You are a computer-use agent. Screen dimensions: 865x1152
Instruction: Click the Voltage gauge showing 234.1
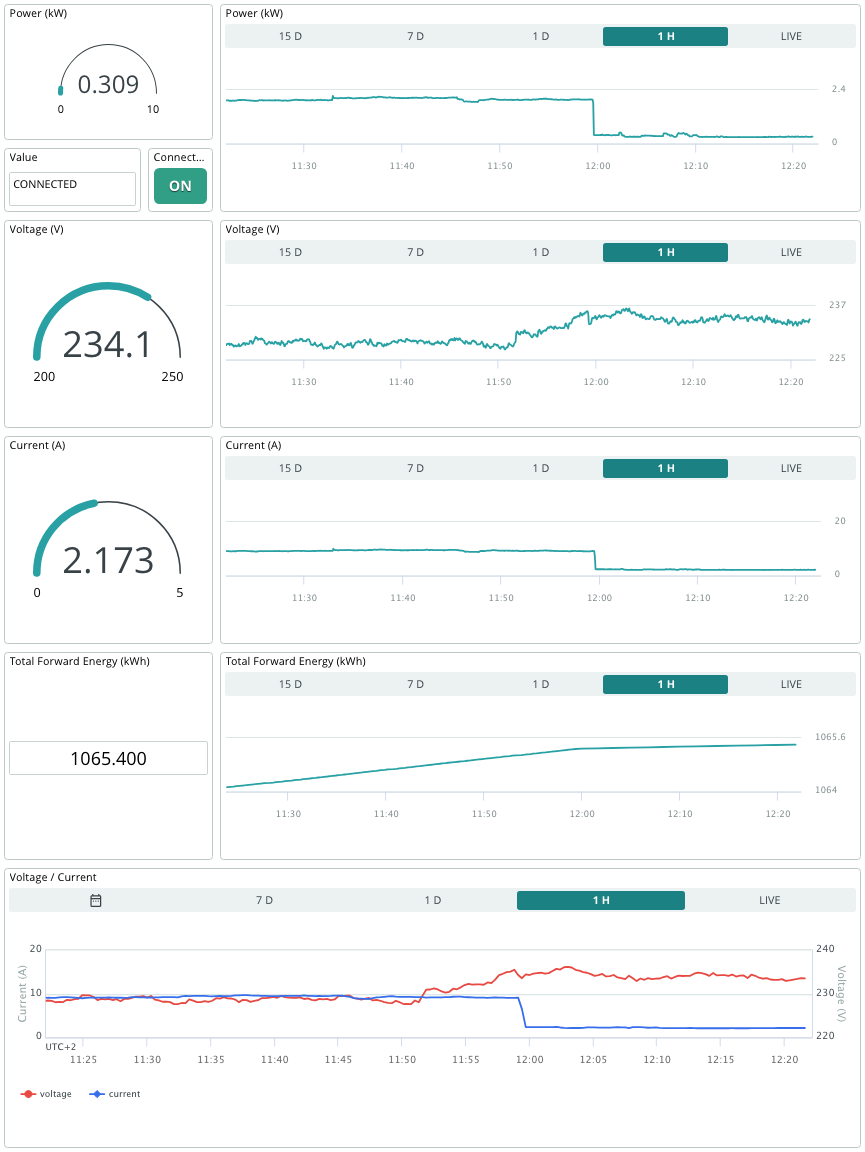pos(108,332)
